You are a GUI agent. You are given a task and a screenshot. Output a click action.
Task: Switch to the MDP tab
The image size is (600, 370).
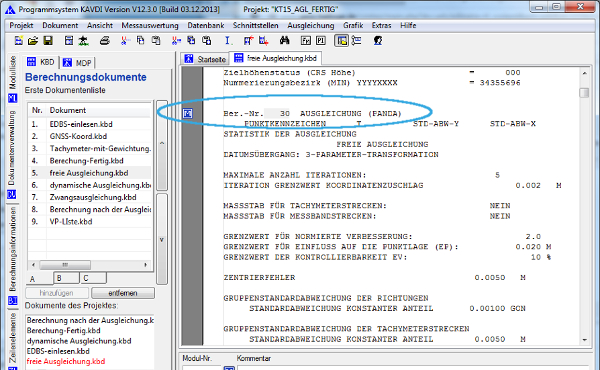[x=77, y=62]
